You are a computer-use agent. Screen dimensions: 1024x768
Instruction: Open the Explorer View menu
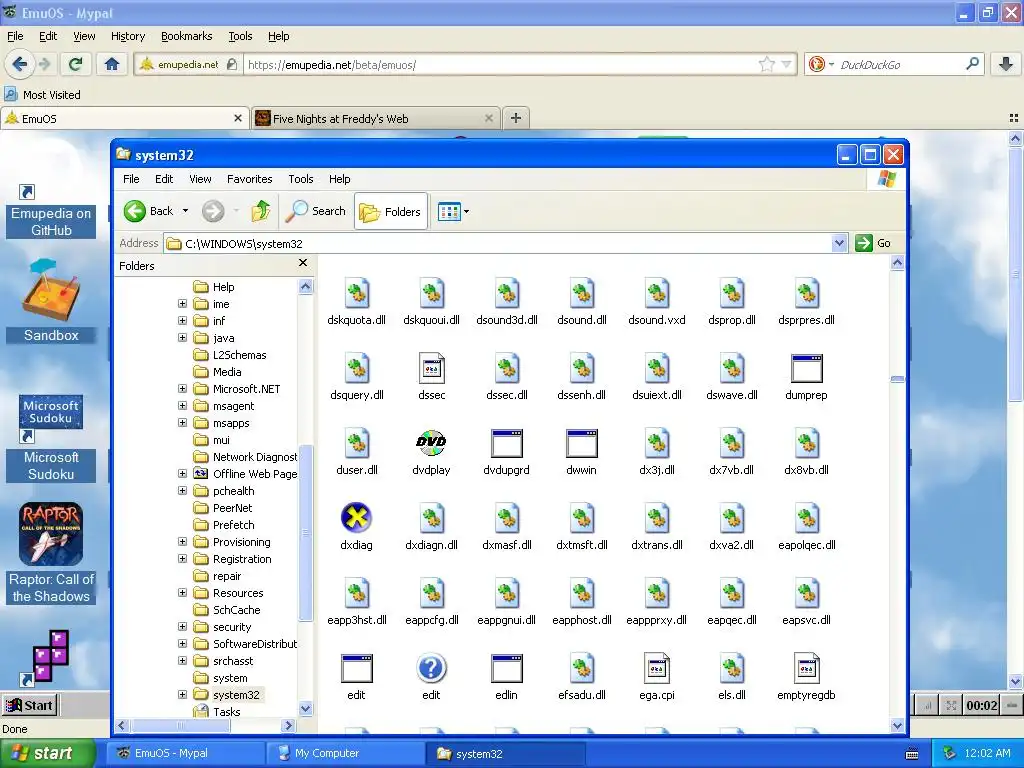200,179
